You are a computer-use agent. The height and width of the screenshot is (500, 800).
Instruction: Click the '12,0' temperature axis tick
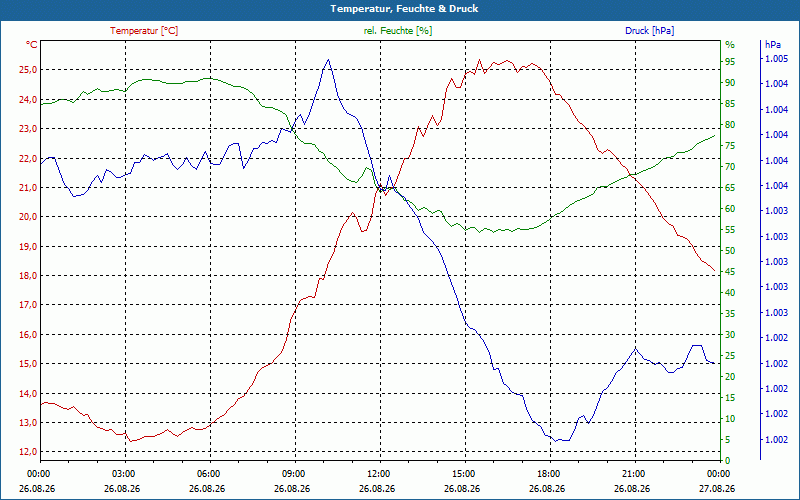(x=28, y=452)
